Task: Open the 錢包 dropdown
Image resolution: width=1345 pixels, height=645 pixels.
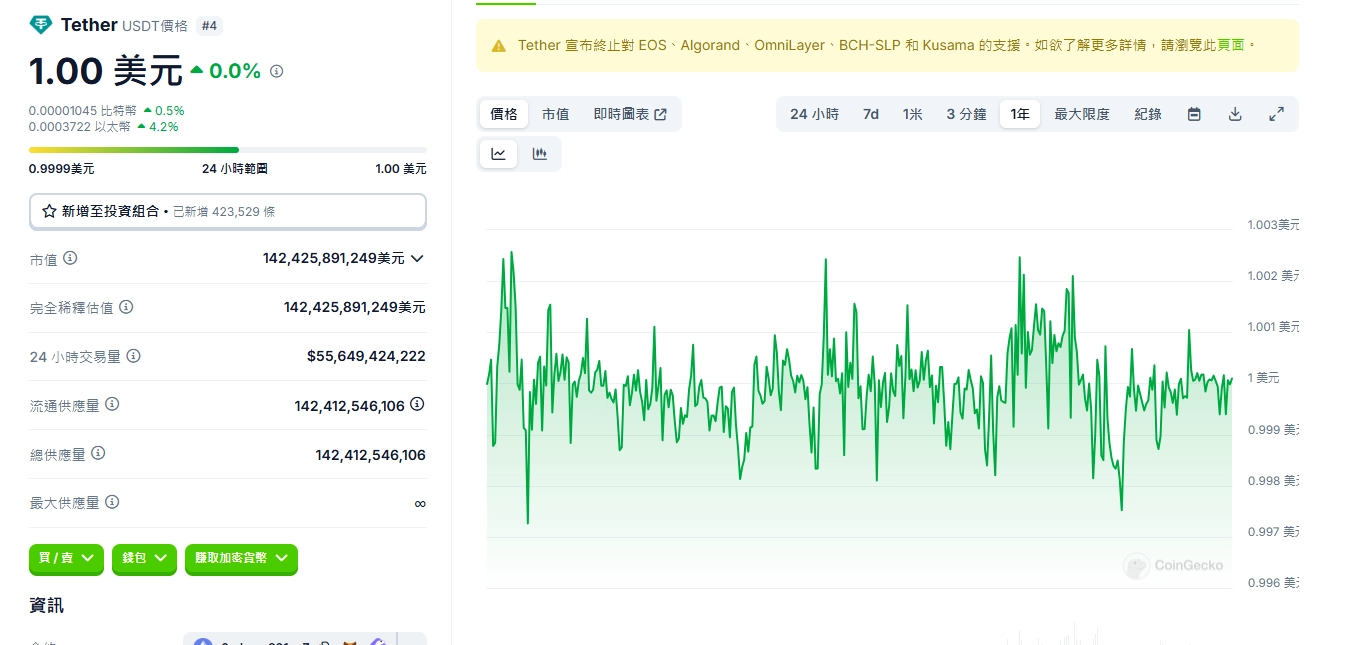Action: click(143, 559)
